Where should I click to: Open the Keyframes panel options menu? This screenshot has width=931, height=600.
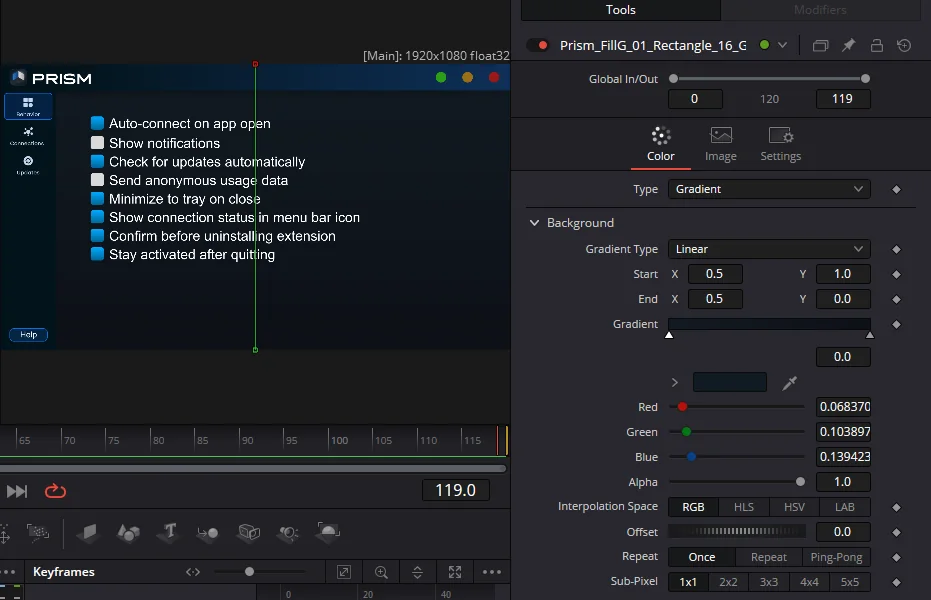click(x=492, y=572)
